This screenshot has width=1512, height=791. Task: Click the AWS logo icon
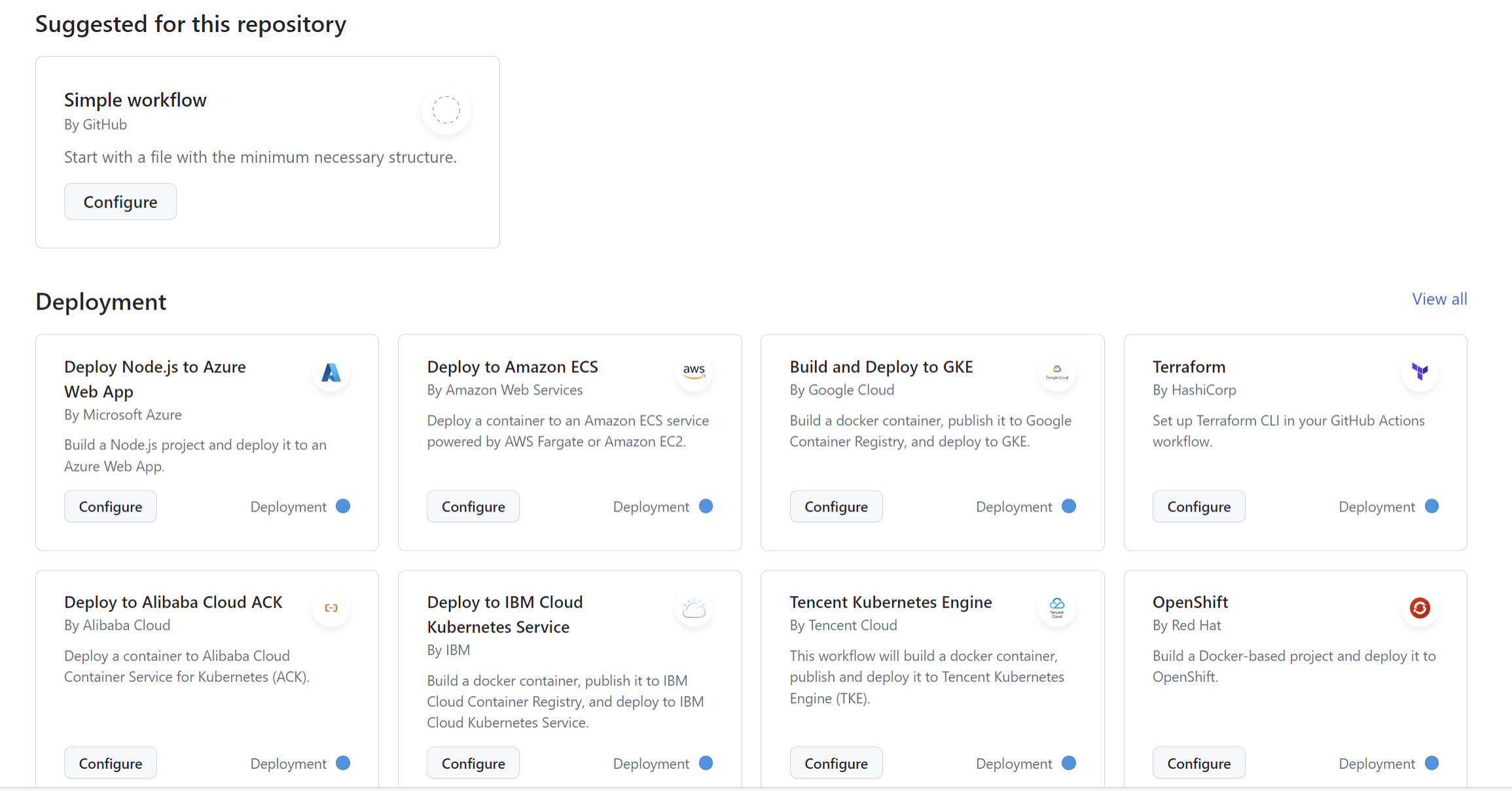pos(694,372)
